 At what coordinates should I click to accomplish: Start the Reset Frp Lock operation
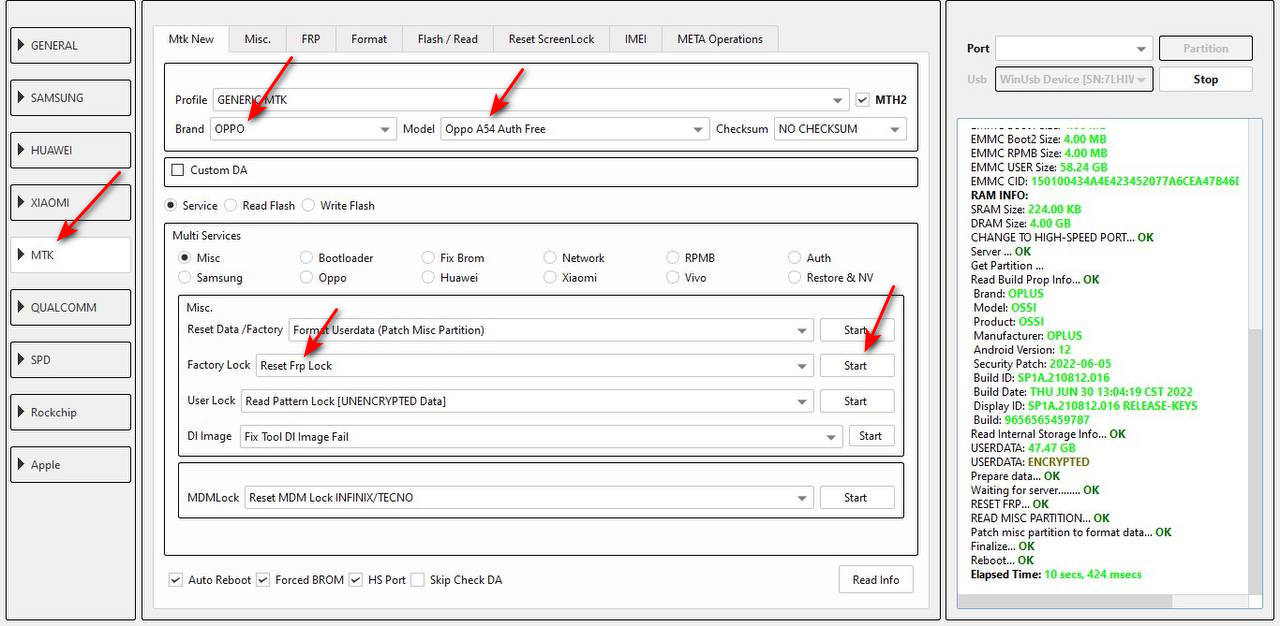click(x=857, y=366)
